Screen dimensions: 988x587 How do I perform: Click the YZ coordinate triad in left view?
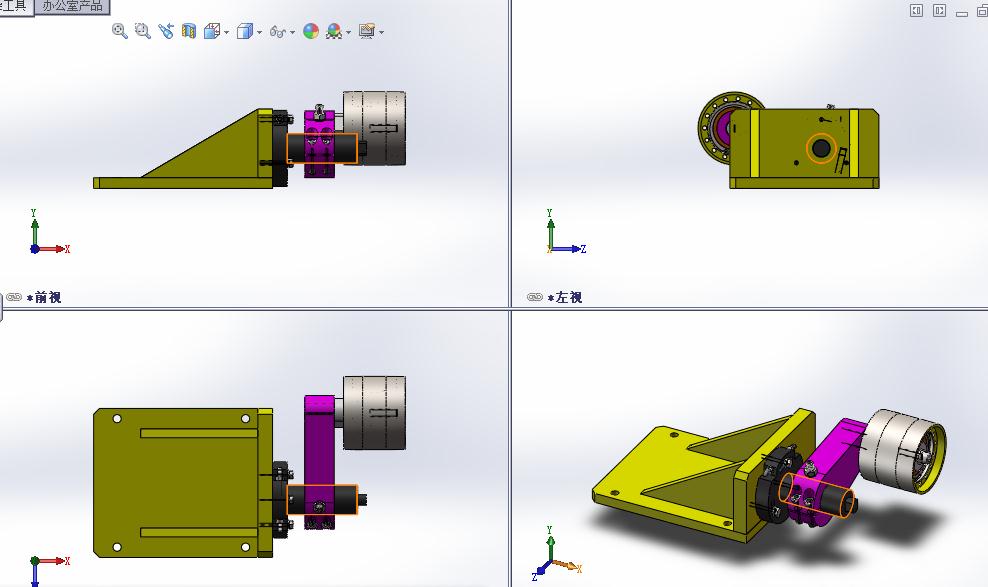[566, 232]
